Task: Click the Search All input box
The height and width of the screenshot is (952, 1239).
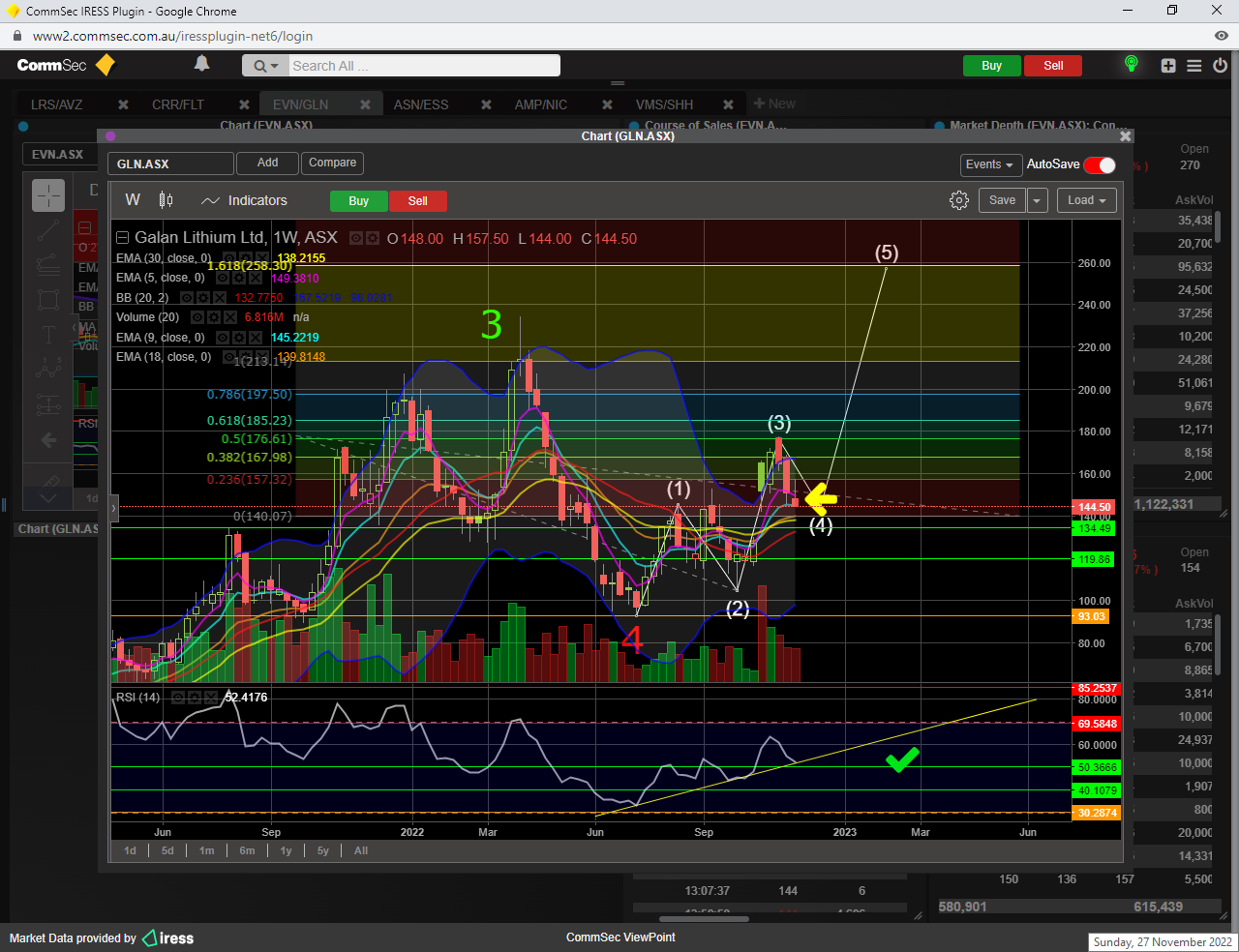Action: [424, 66]
